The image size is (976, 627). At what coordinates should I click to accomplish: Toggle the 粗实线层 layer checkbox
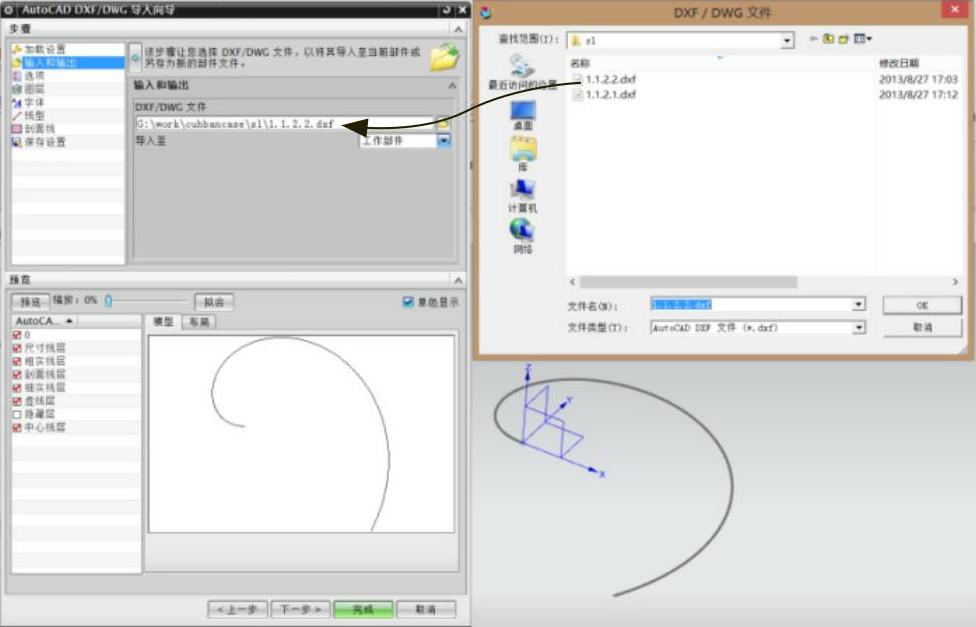[17, 361]
